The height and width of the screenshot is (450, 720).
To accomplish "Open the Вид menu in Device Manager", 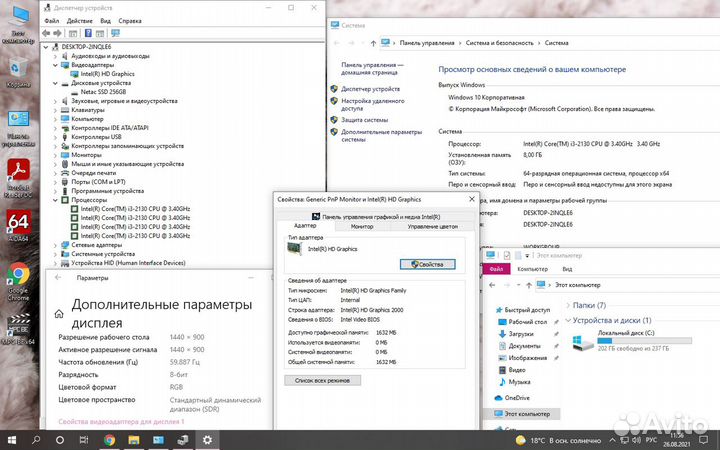I will point(106,21).
